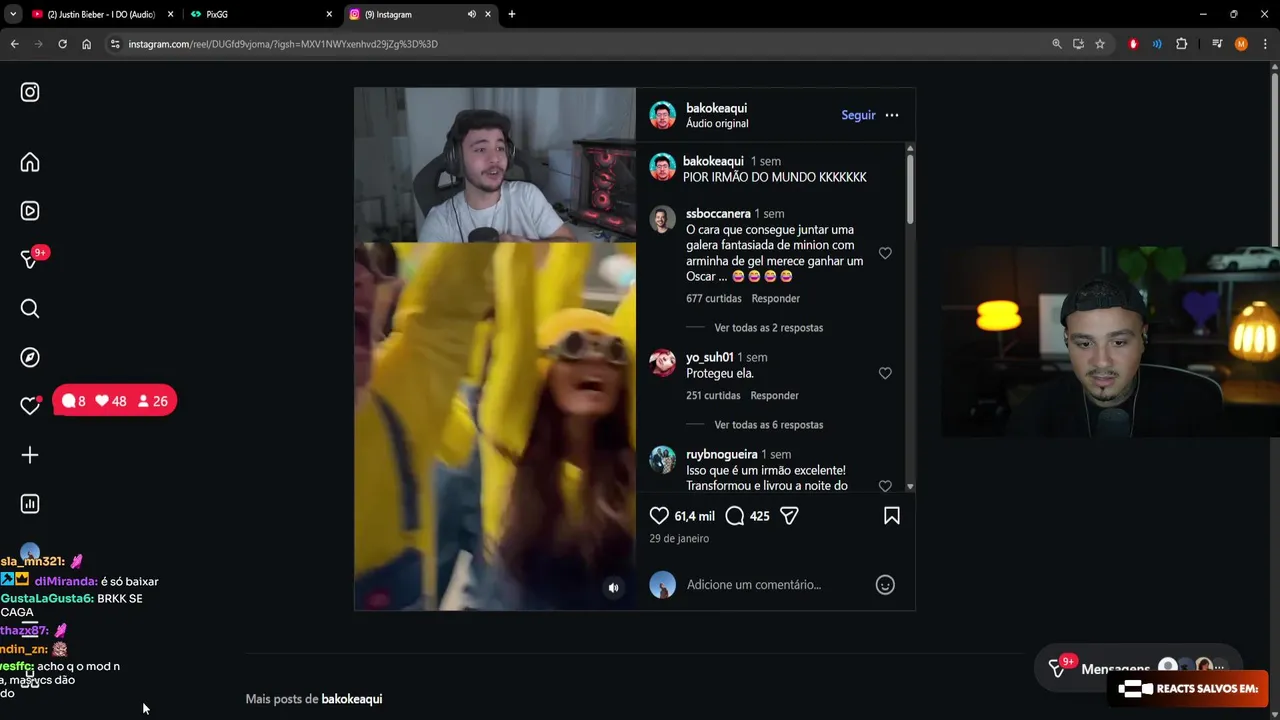The width and height of the screenshot is (1280, 720).
Task: Reply to yo_suh01's comment
Action: tap(775, 396)
